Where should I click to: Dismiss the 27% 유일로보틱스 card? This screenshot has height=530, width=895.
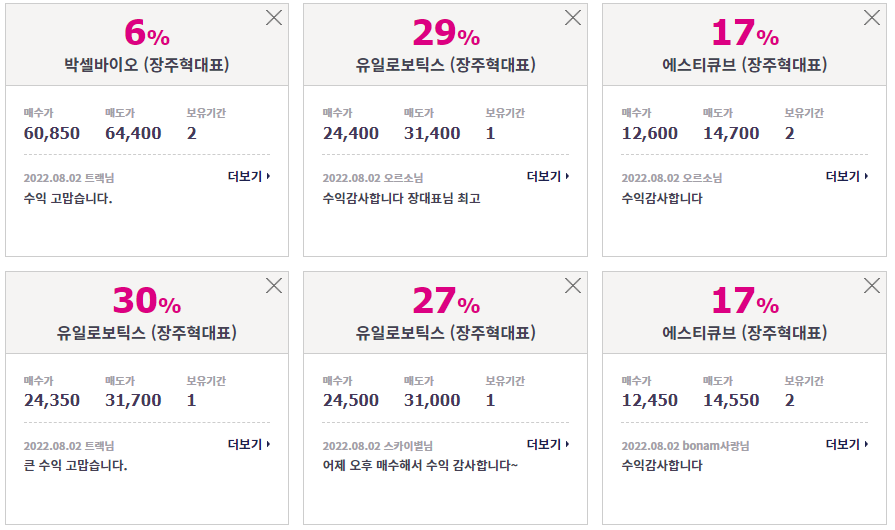click(573, 285)
